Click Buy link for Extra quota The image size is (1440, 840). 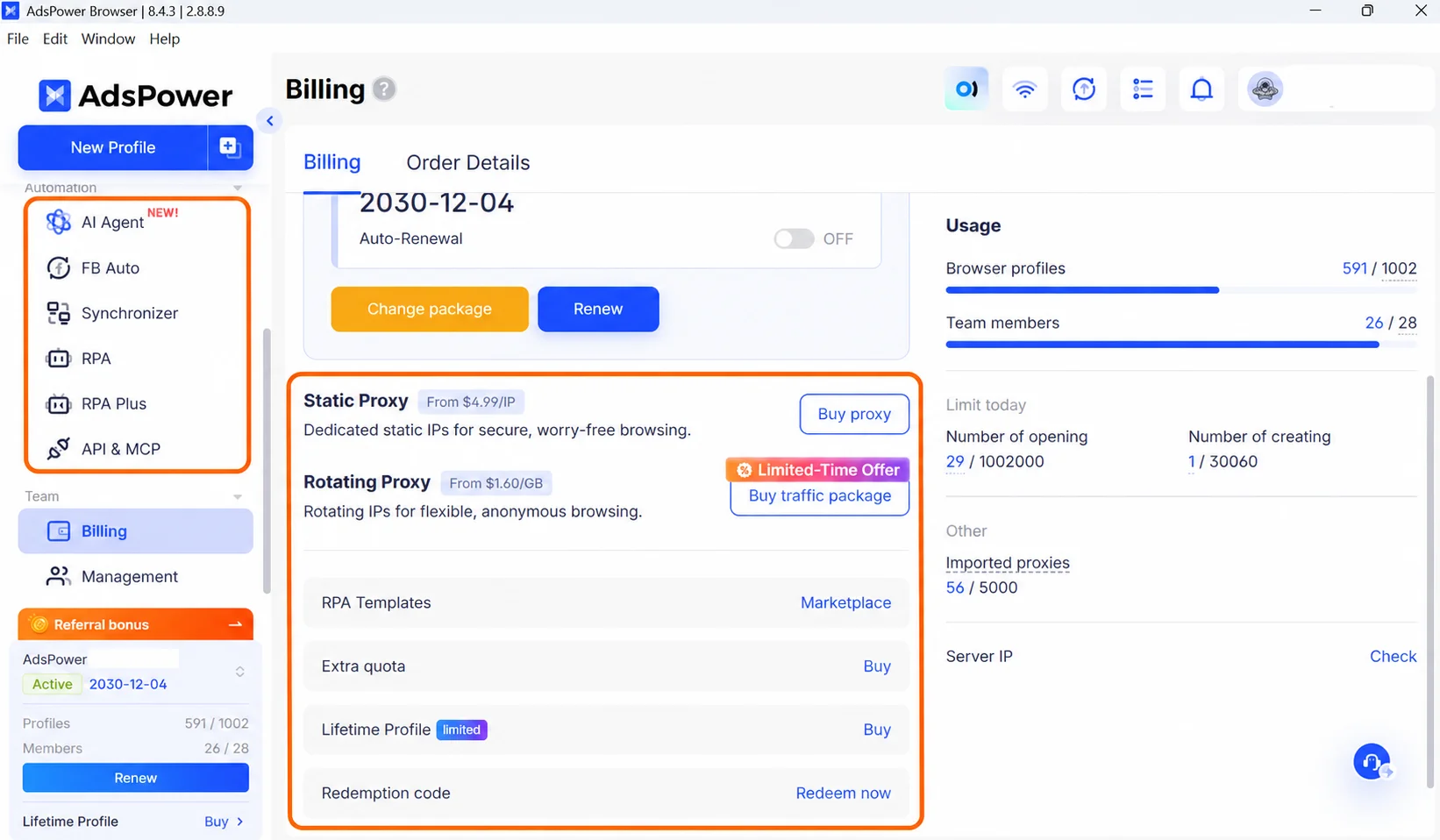[x=877, y=666]
